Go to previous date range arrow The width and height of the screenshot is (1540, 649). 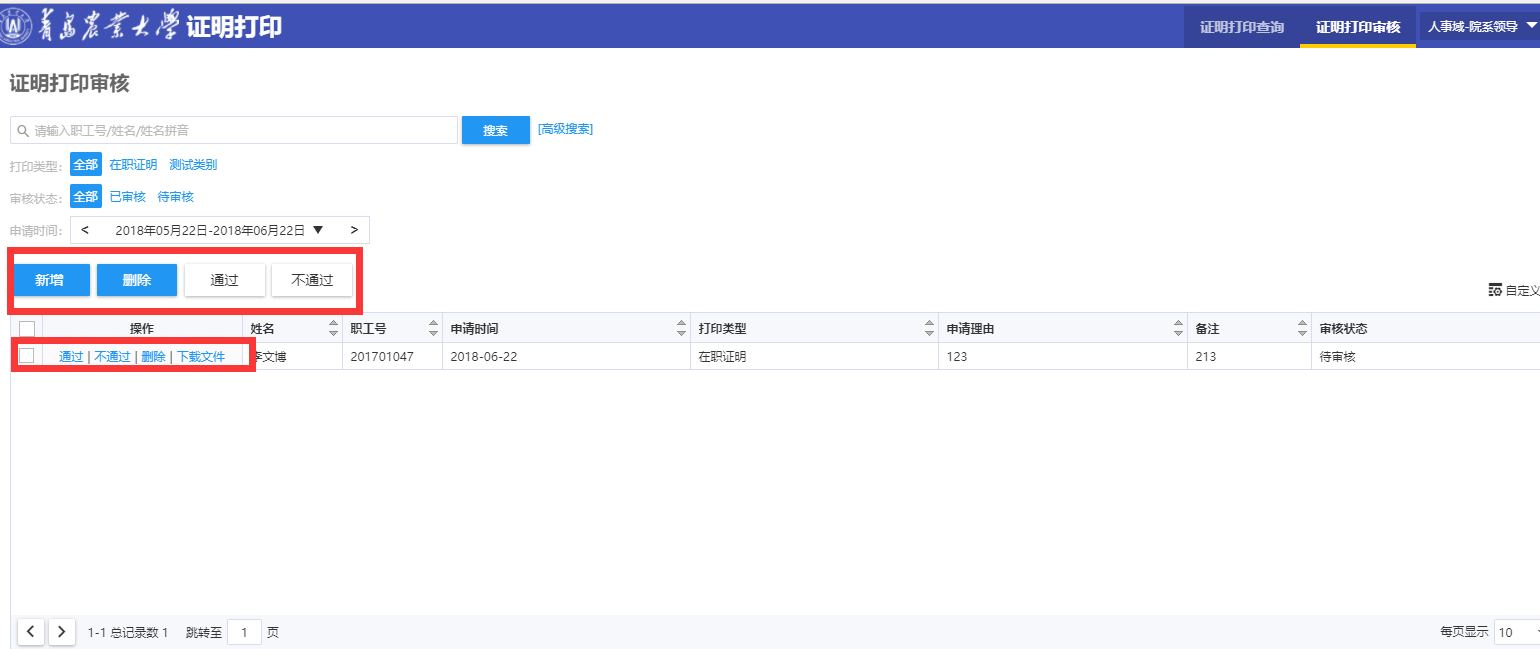coord(85,230)
